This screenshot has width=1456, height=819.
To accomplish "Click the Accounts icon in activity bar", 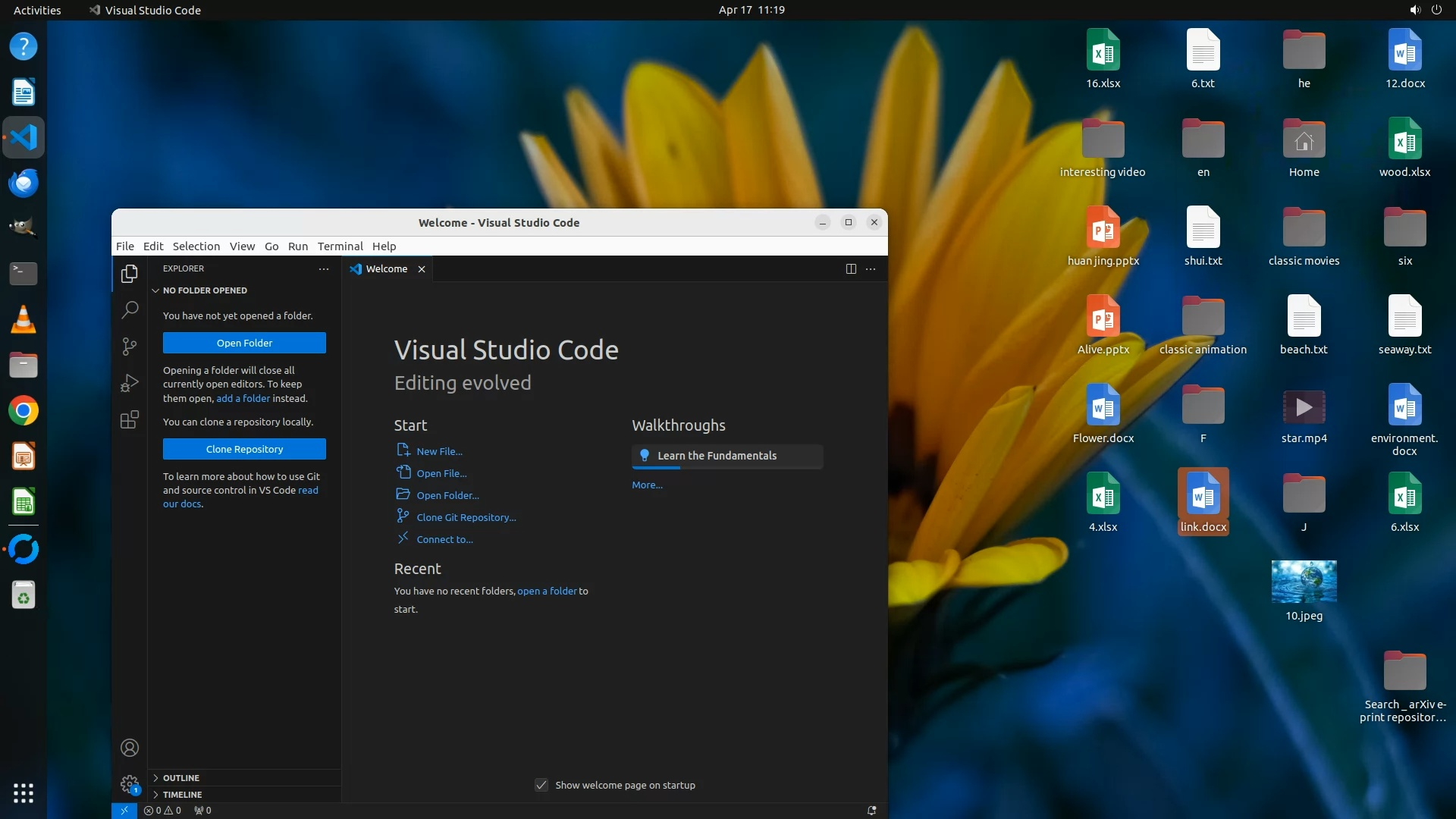I will pos(130,748).
